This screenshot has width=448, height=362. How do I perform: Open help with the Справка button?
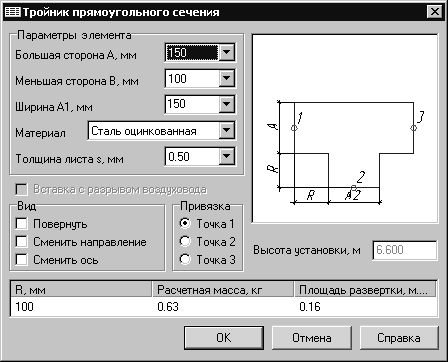(399, 338)
